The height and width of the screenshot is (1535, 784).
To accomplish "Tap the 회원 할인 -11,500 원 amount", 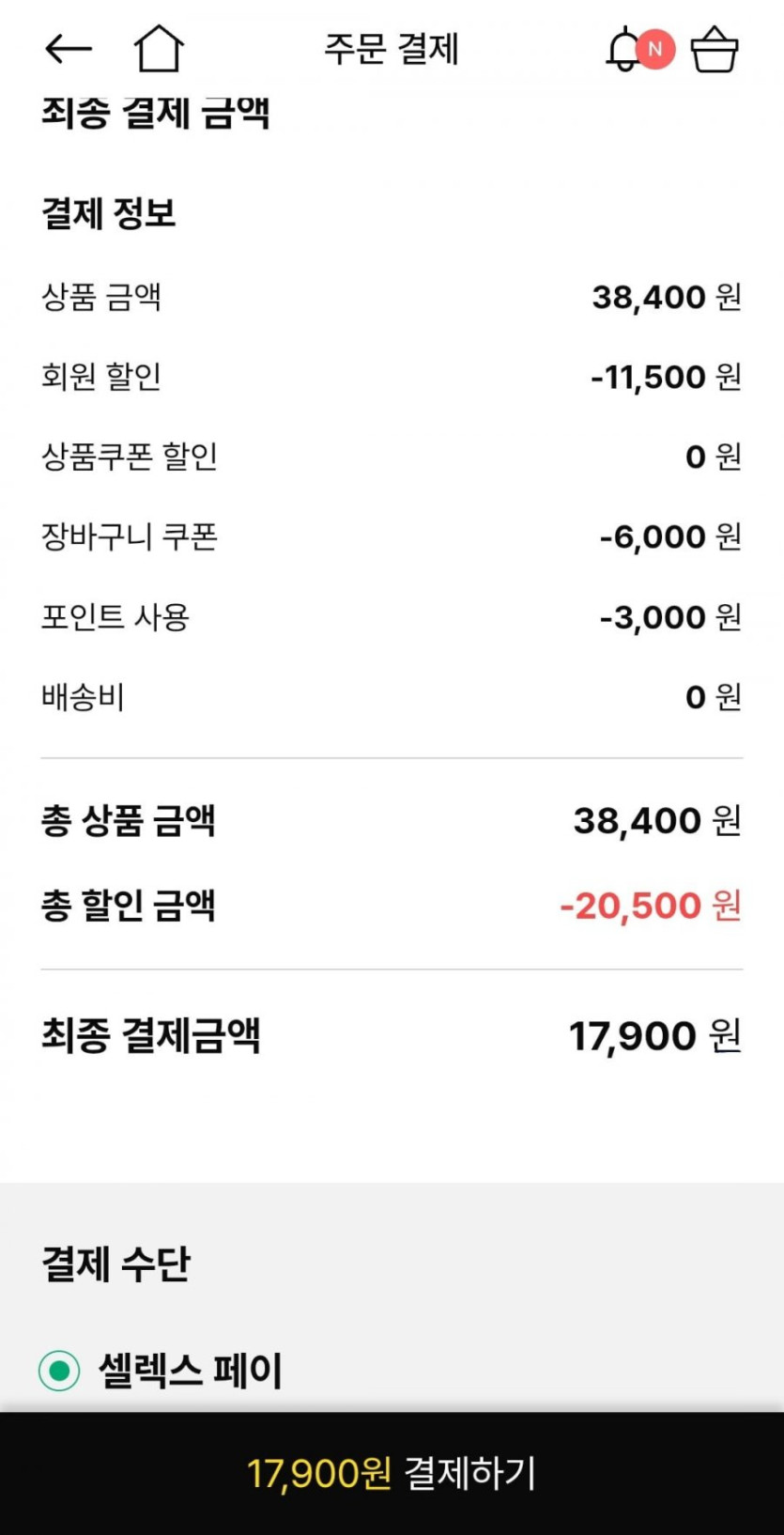I will (x=665, y=378).
